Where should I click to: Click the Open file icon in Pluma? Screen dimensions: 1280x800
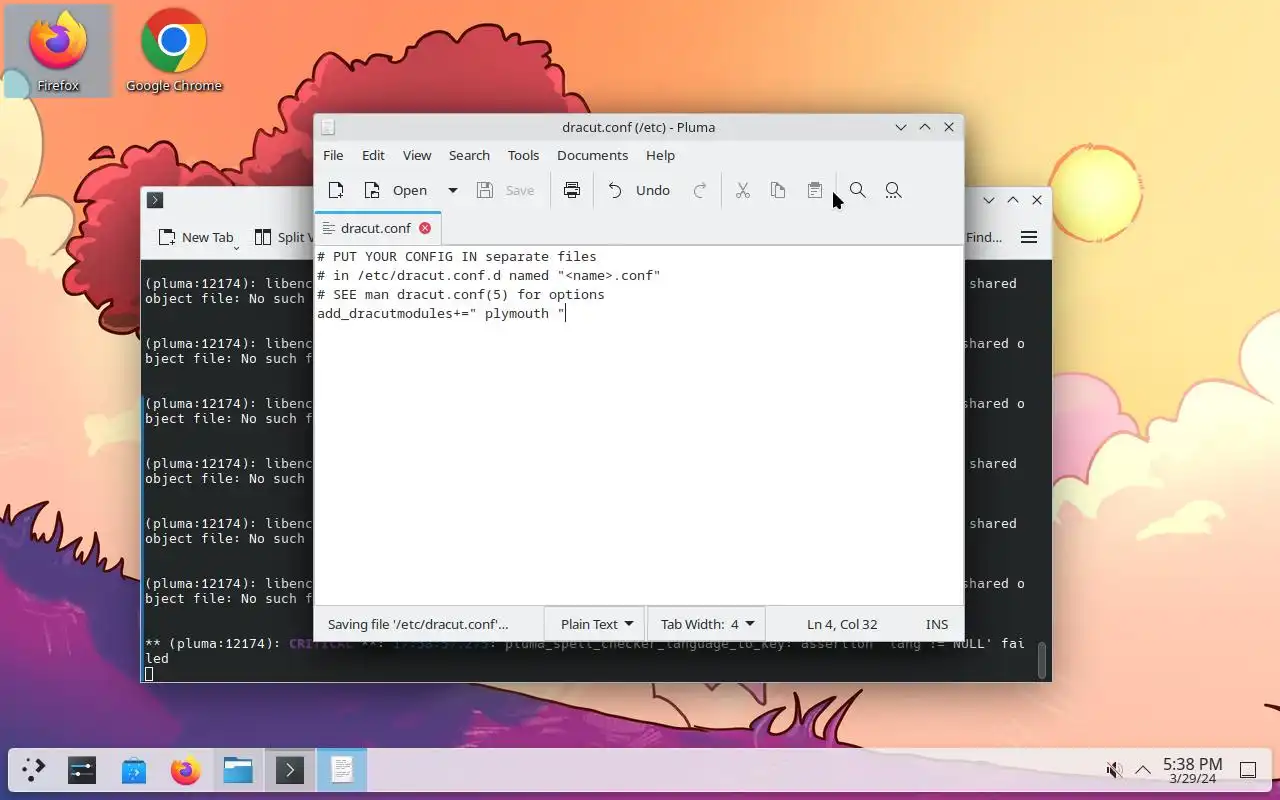[372, 190]
